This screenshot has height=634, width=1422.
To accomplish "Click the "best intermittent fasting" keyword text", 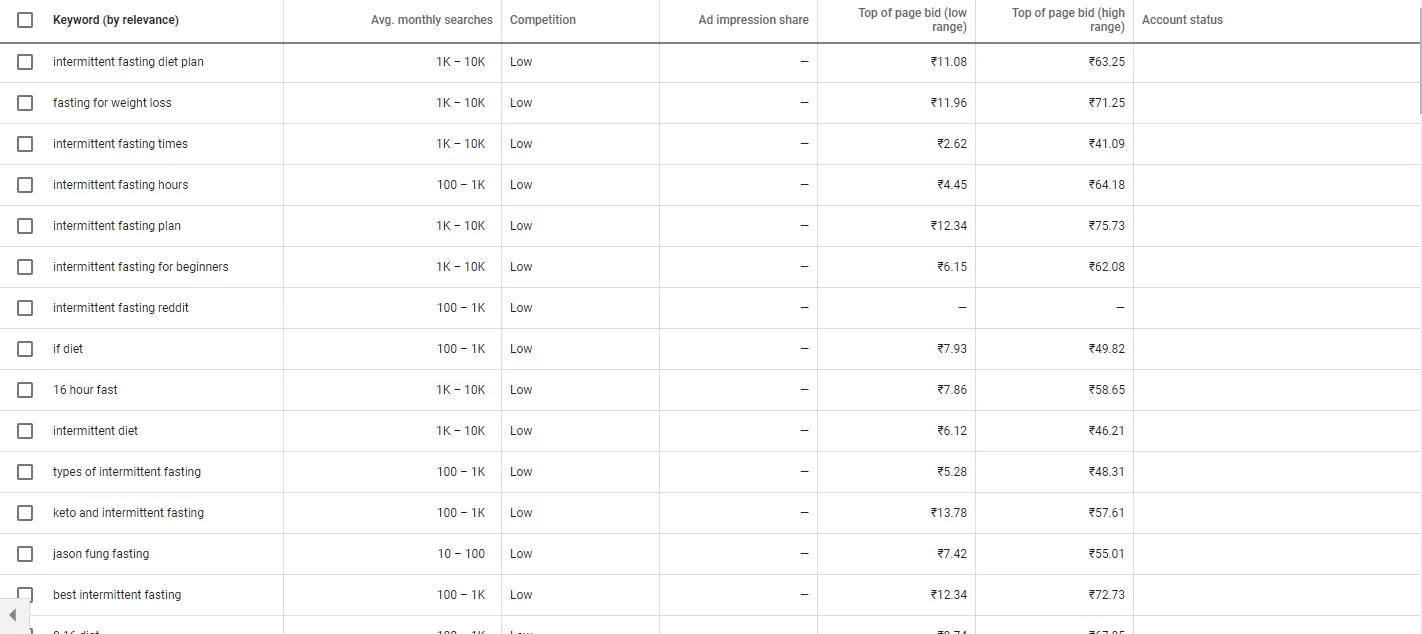I will point(117,595).
